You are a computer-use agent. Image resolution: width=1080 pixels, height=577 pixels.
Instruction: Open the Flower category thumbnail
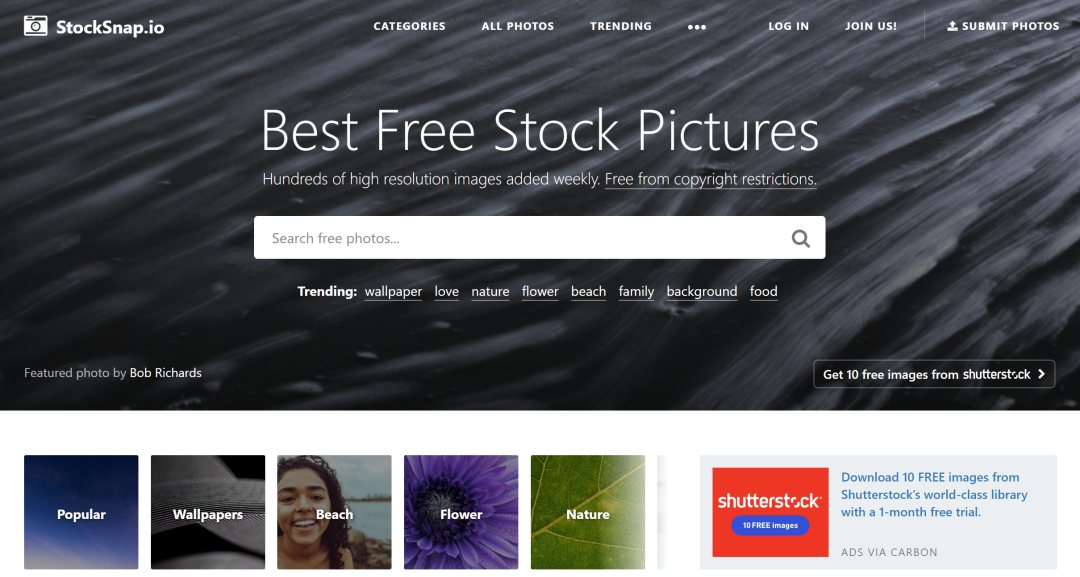461,512
